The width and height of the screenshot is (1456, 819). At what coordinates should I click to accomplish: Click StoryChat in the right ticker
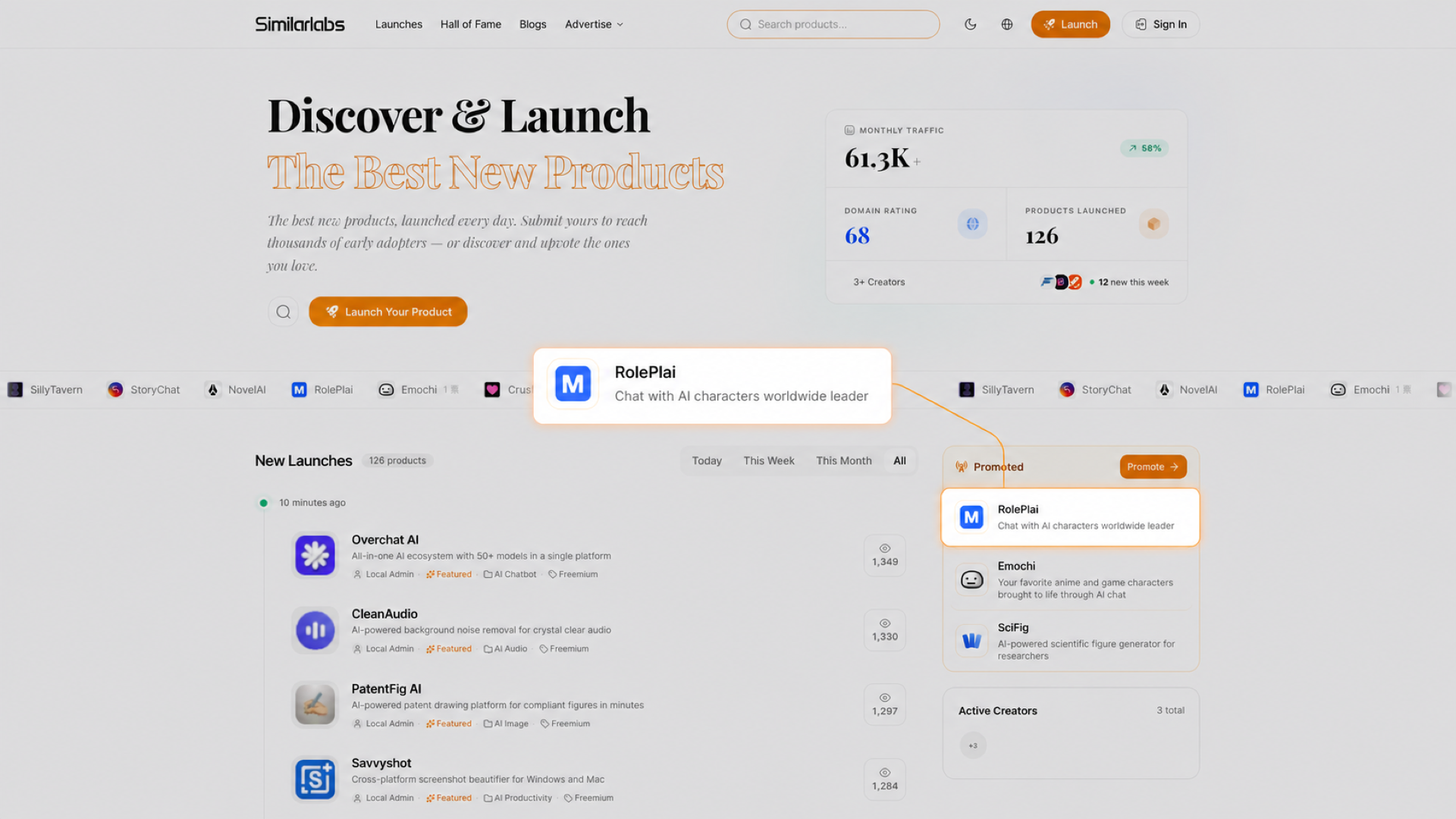tap(1095, 390)
